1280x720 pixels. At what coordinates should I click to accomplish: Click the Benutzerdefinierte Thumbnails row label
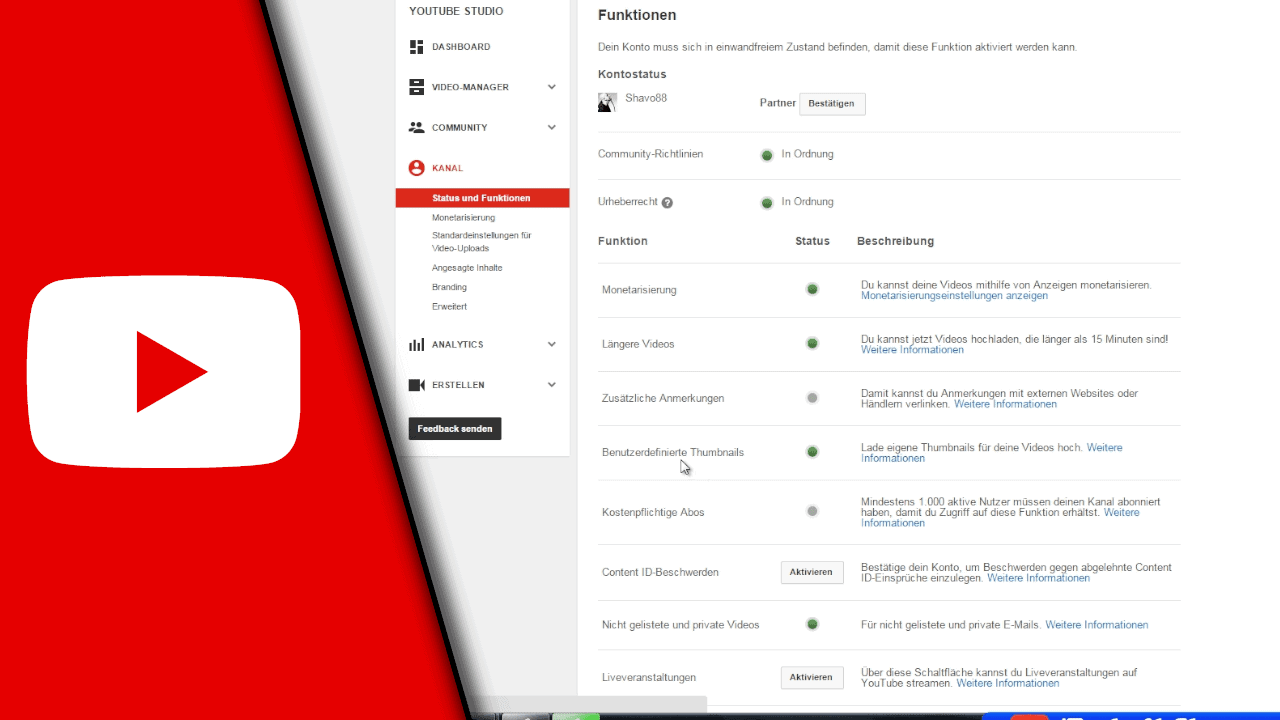point(673,452)
